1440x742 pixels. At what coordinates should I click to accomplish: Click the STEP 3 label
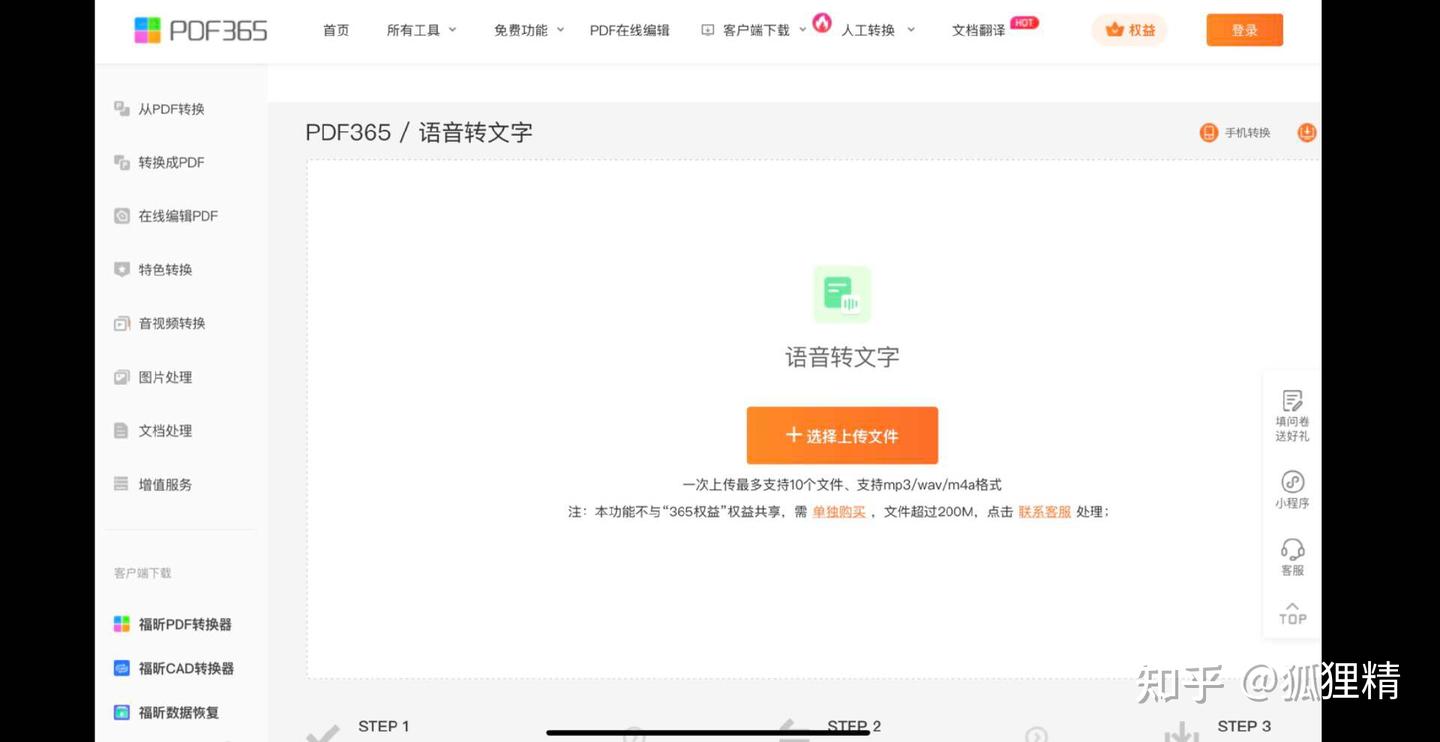(1244, 726)
